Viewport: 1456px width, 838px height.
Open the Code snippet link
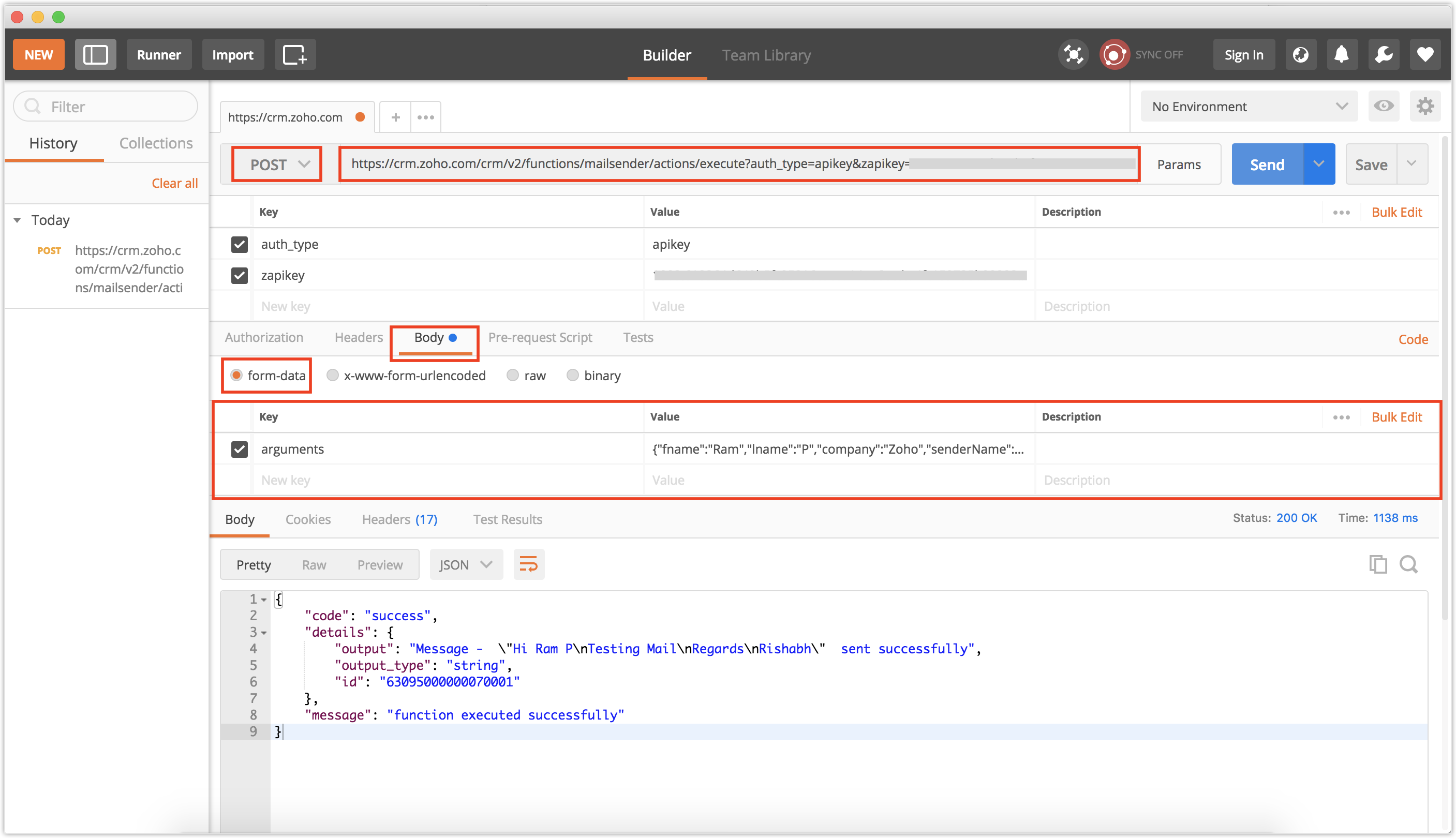(x=1413, y=339)
